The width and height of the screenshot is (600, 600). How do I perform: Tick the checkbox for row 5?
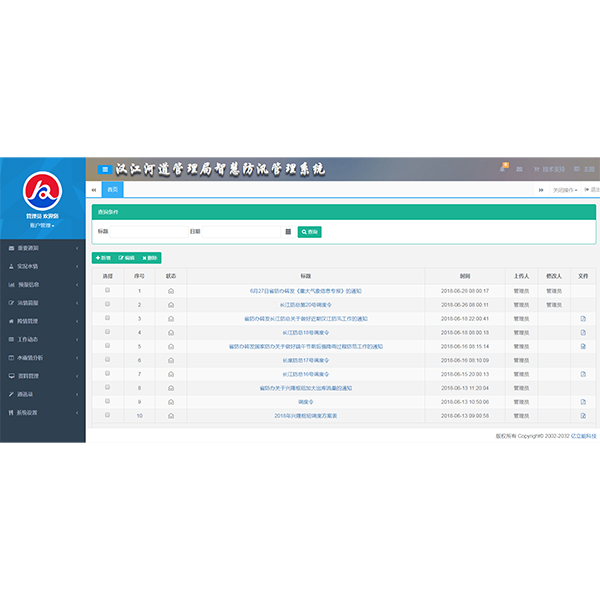click(x=108, y=346)
